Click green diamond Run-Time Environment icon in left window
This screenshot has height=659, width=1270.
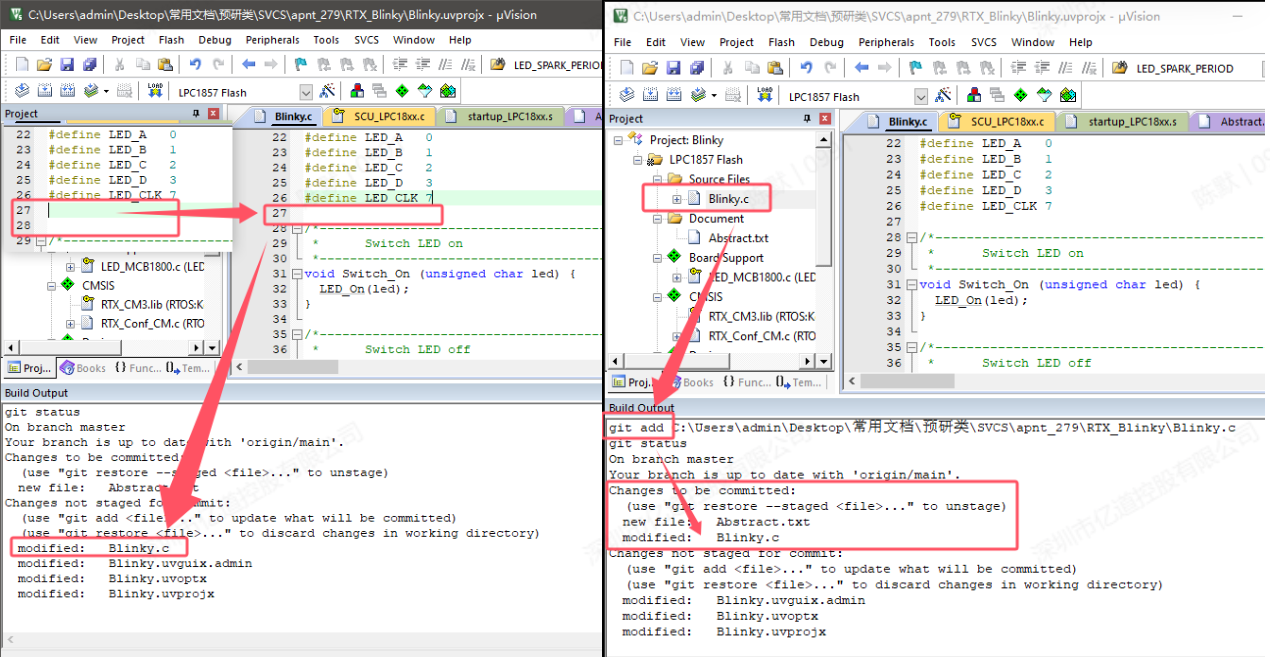(x=402, y=91)
